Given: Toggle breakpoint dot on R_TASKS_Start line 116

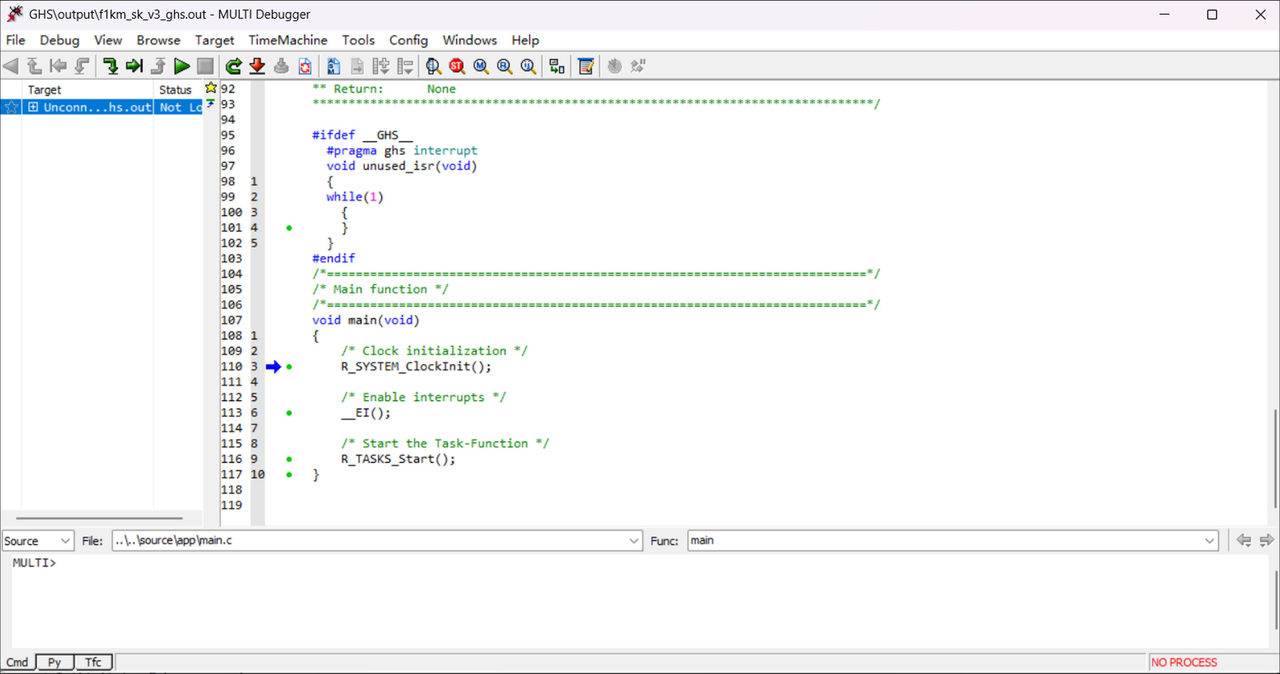Looking at the screenshot, I should point(289,459).
